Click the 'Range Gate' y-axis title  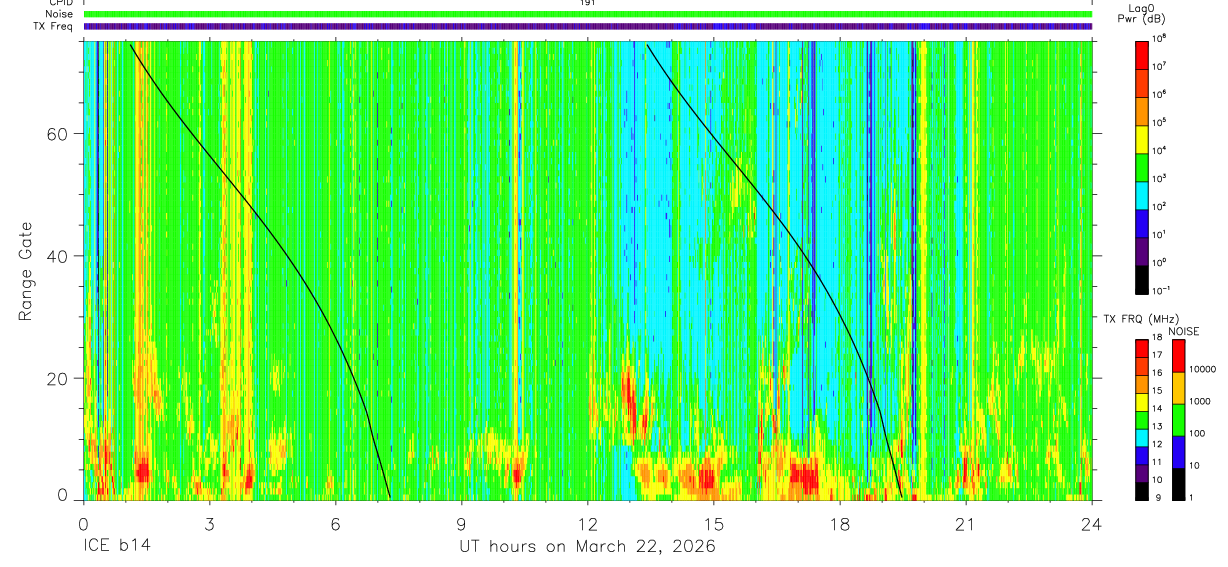point(25,272)
